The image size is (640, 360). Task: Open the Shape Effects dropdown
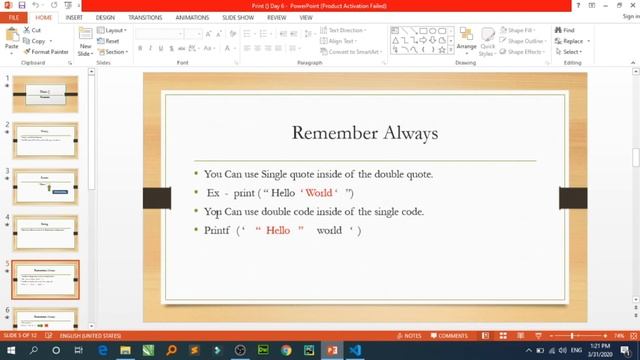[x=523, y=52]
